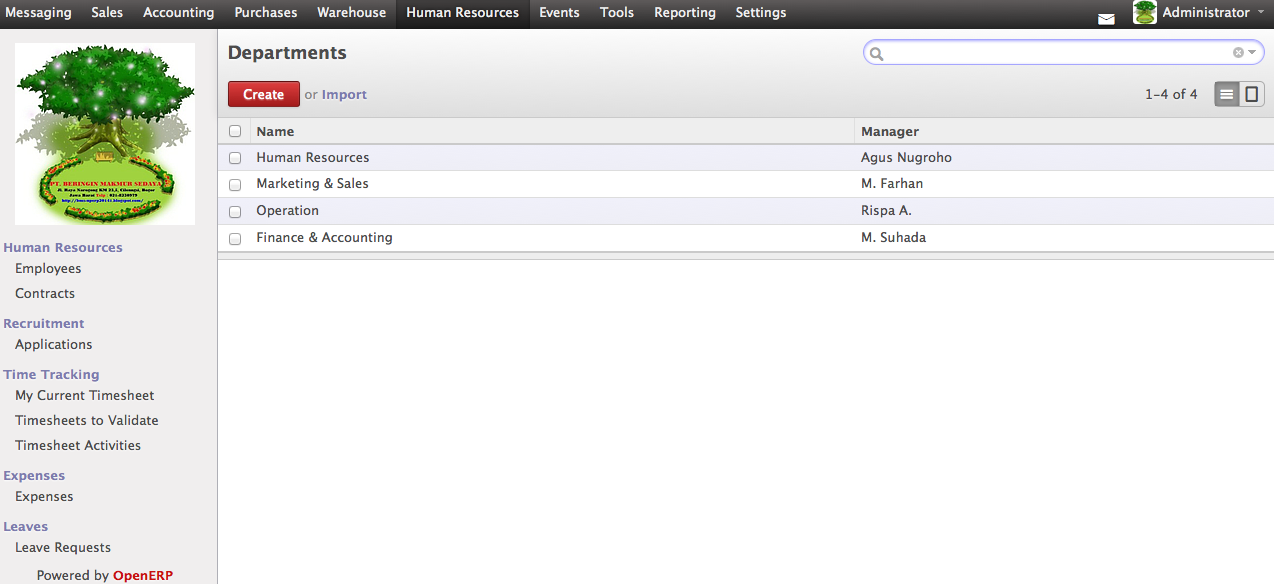1274x584 pixels.
Task: Open the Messaging menu
Action: pos(39,13)
